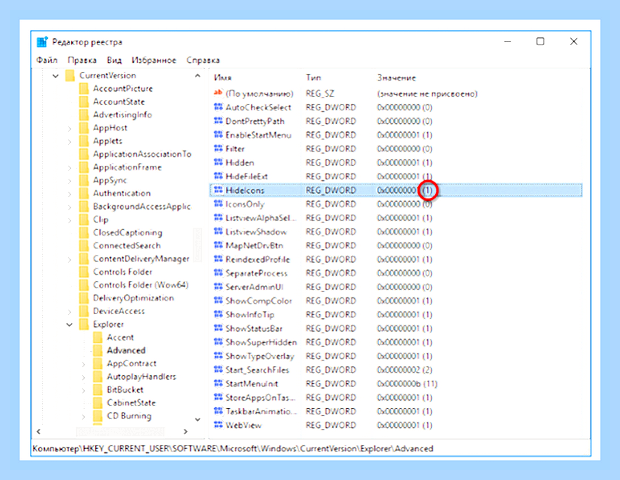
Task: Open the Справка menu
Action: click(x=203, y=60)
